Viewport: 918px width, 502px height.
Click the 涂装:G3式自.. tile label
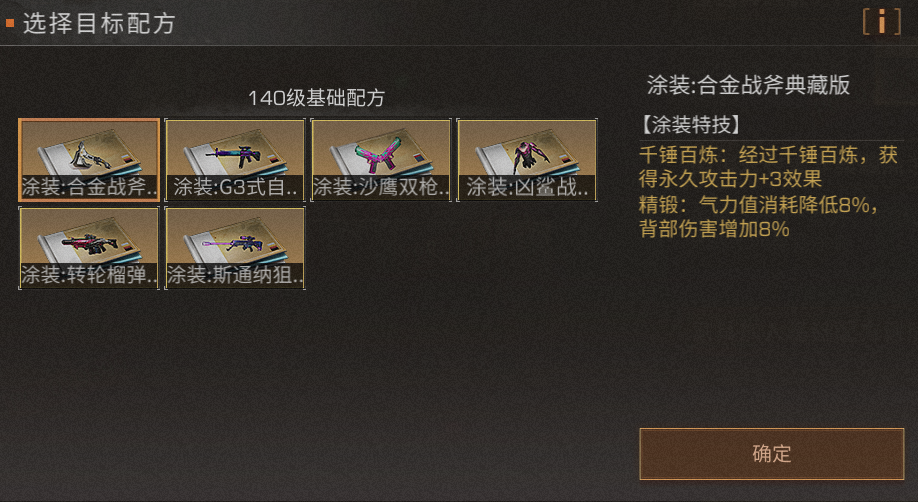[235, 187]
